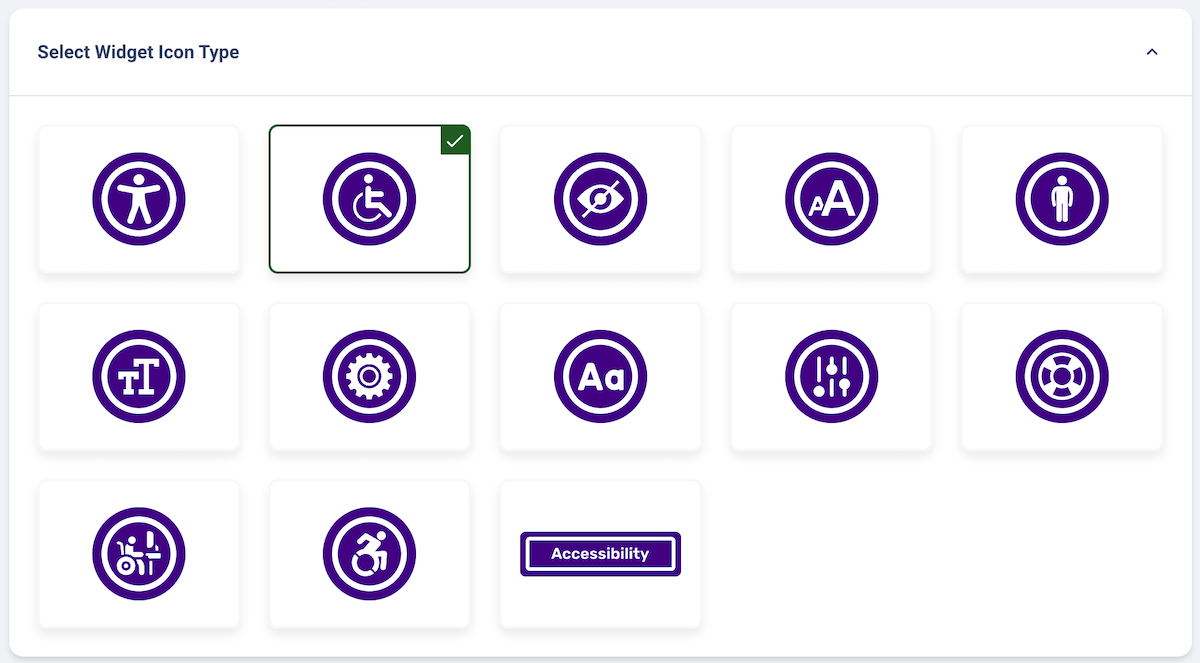Click the green checkmark on selected card
The height and width of the screenshot is (663, 1200).
[x=455, y=141]
